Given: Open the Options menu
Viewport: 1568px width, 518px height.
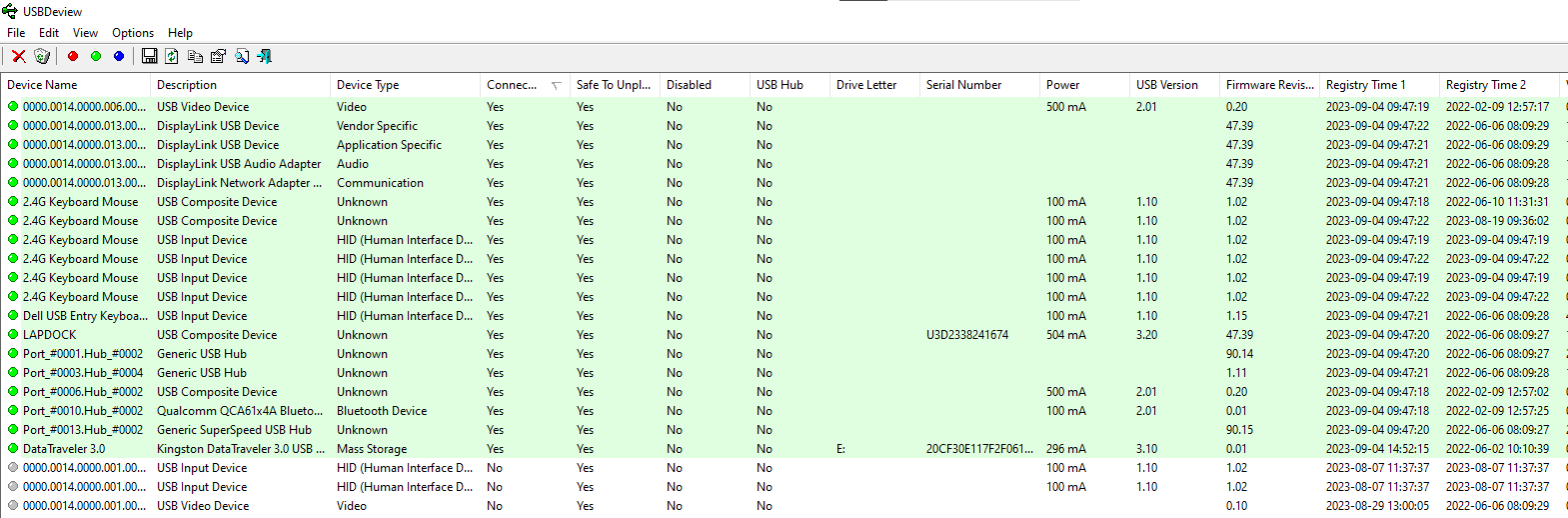Looking at the screenshot, I should 133,33.
